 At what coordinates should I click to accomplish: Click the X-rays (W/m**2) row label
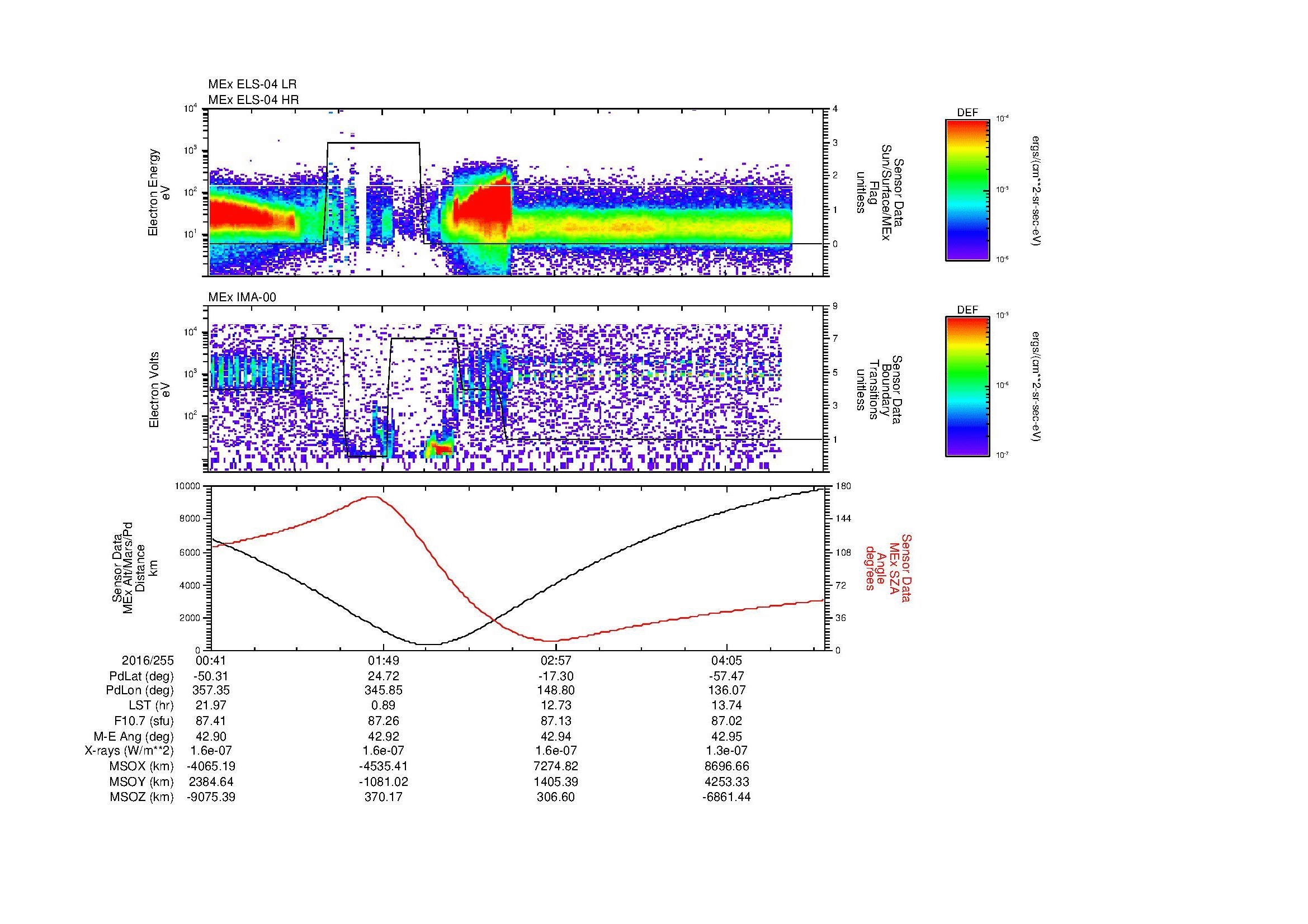pyautogui.click(x=129, y=751)
